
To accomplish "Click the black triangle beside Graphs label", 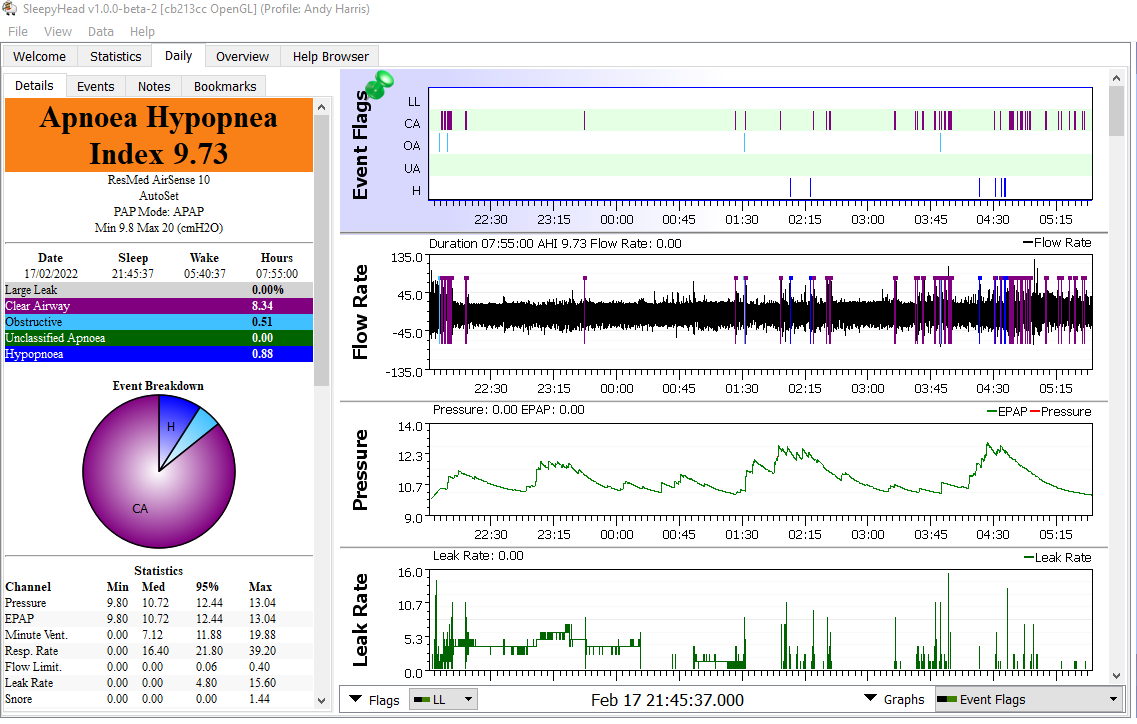I will (870, 699).
